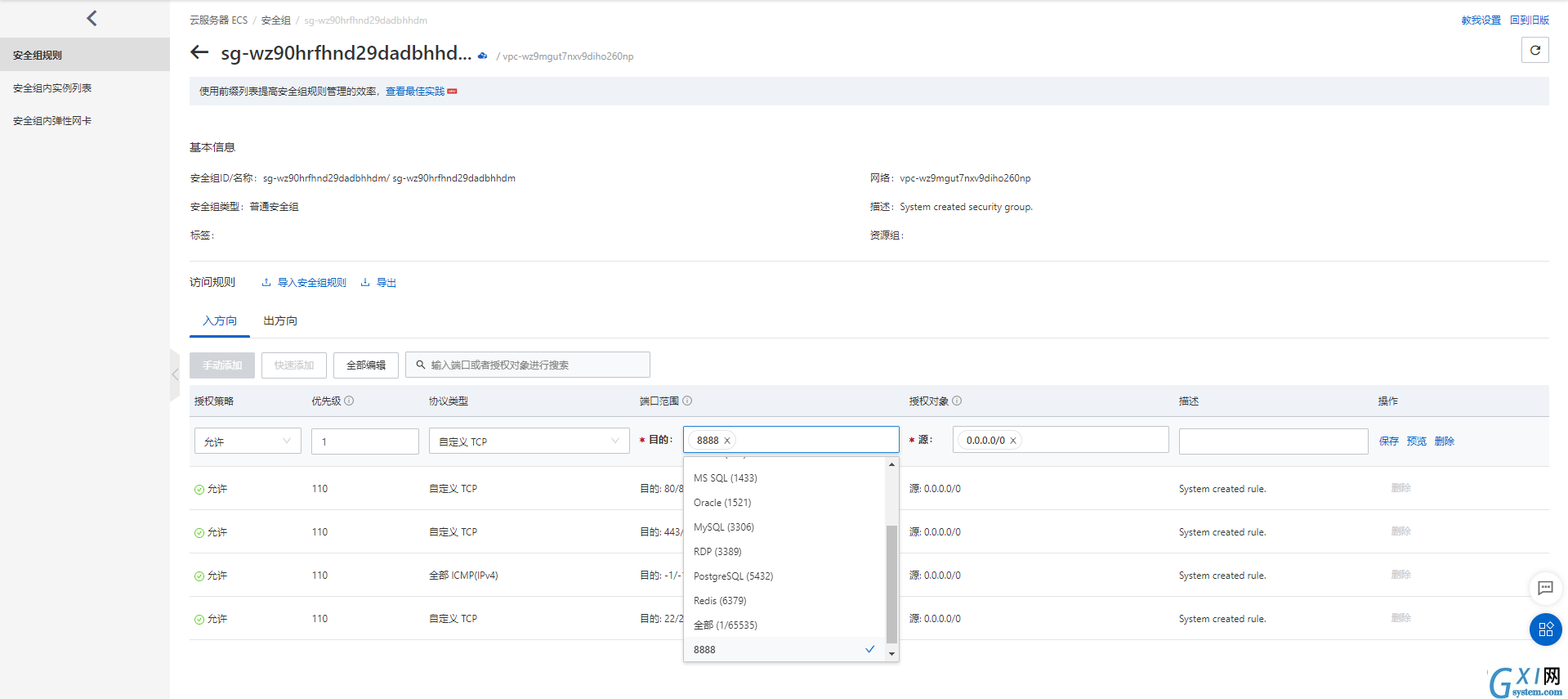Screen dimensions: 1568x699
Task: Focus the priority input containing 1
Action: pyautogui.click(x=365, y=441)
